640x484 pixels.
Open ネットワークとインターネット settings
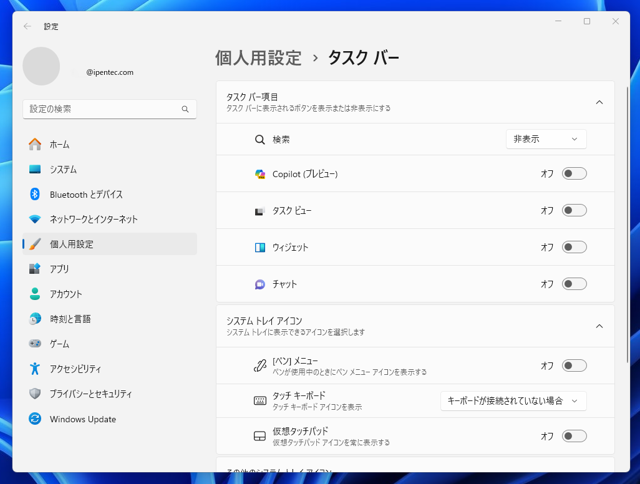(x=109, y=219)
